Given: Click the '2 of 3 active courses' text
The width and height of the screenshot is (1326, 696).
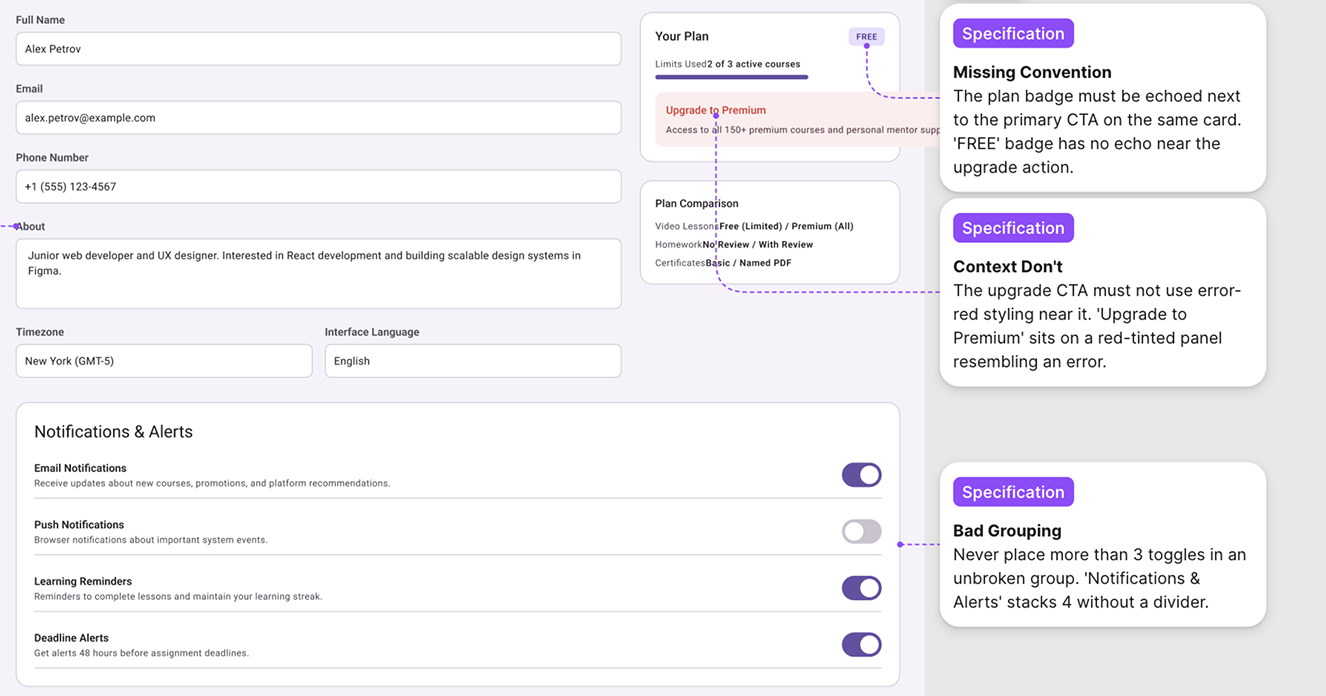Looking at the screenshot, I should pos(754,64).
